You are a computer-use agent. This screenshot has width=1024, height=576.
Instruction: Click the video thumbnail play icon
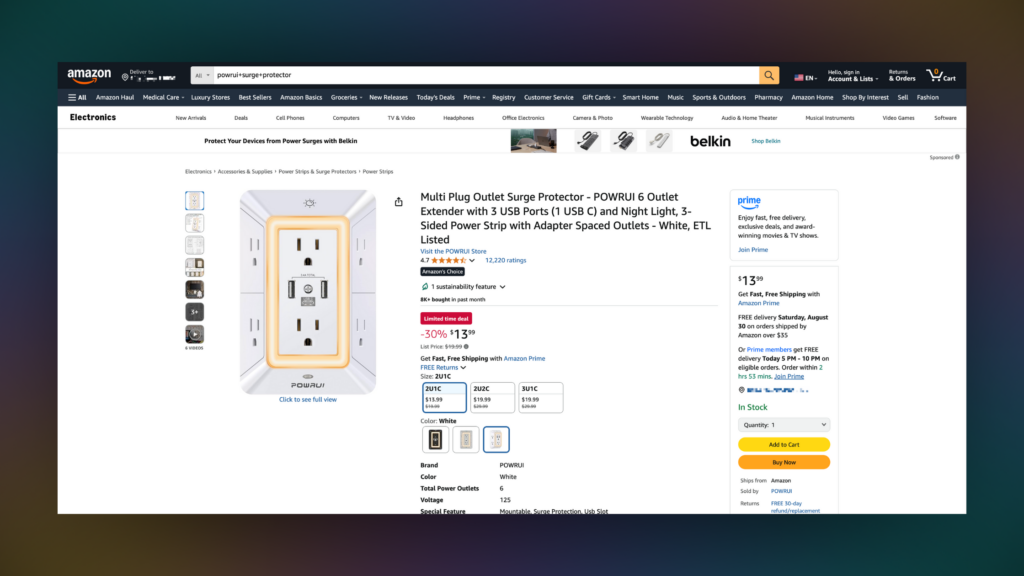tap(195, 334)
